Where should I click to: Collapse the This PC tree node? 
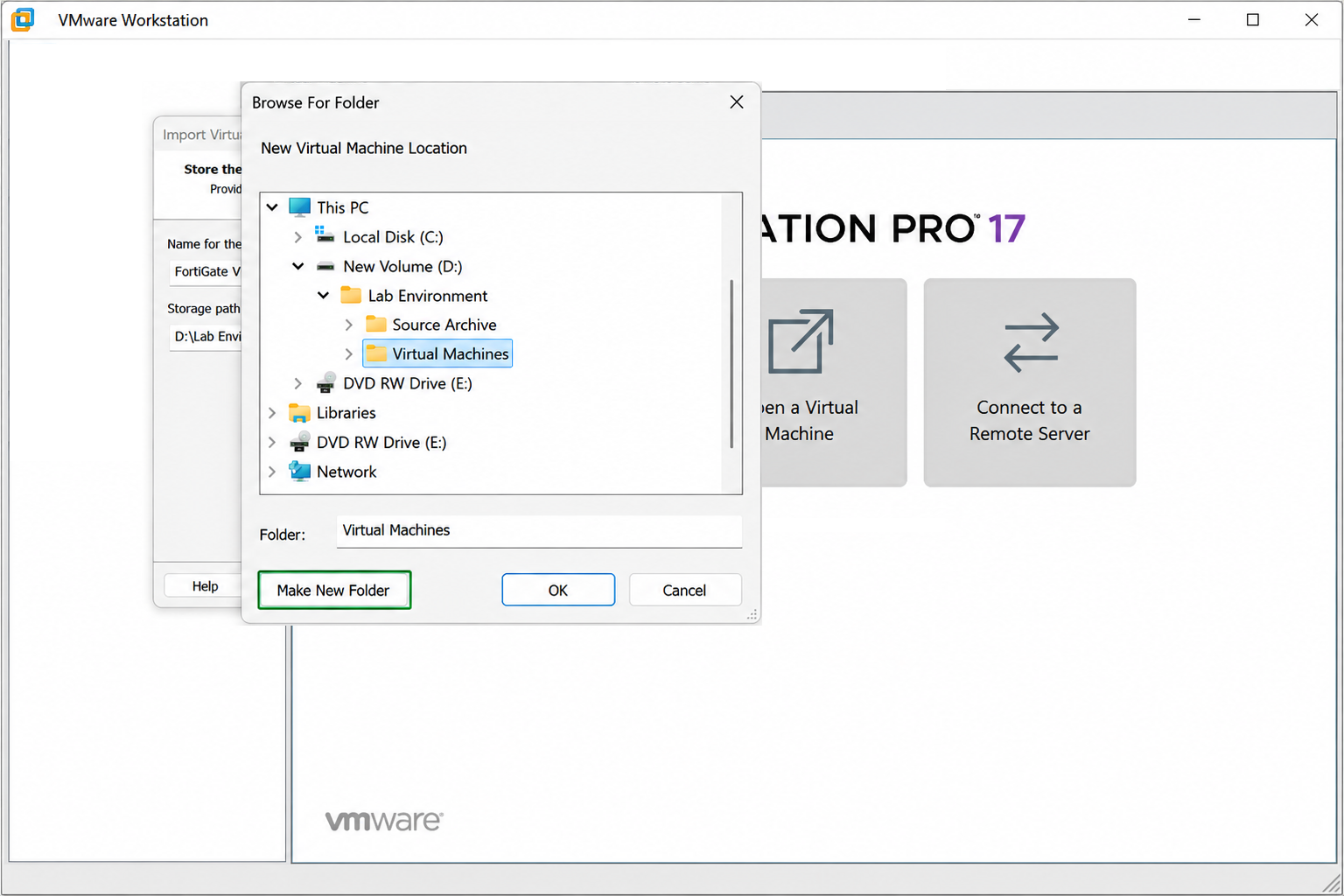pyautogui.click(x=272, y=207)
